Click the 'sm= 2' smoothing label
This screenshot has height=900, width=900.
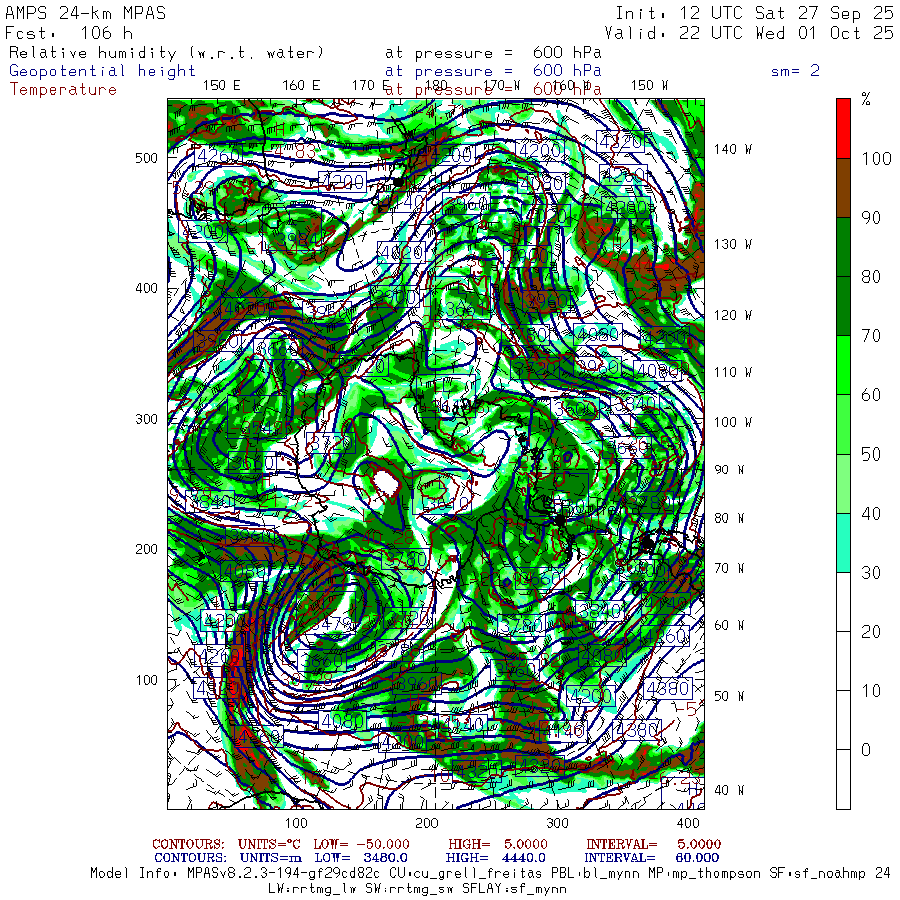click(795, 71)
